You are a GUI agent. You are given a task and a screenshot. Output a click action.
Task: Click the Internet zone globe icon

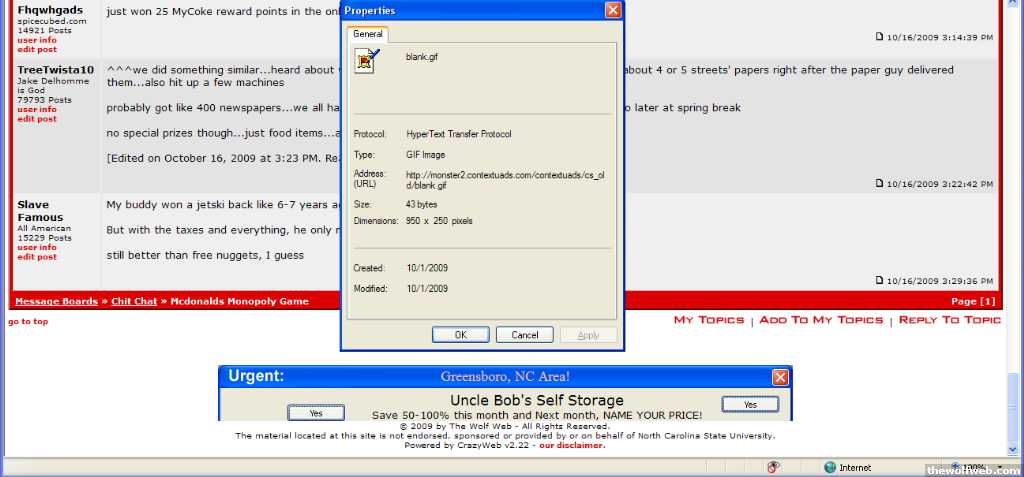[x=829, y=467]
